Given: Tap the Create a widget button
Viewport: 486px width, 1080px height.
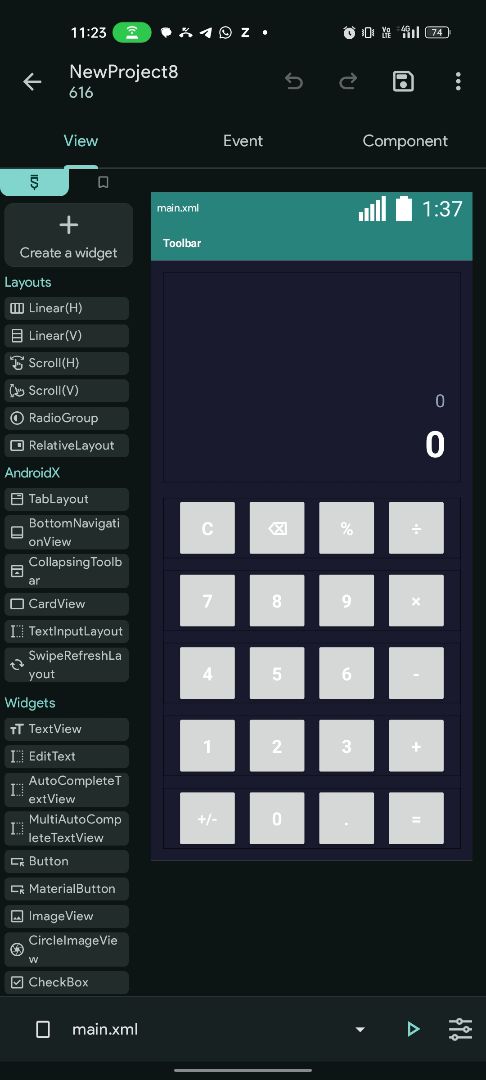Looking at the screenshot, I should click(x=68, y=235).
